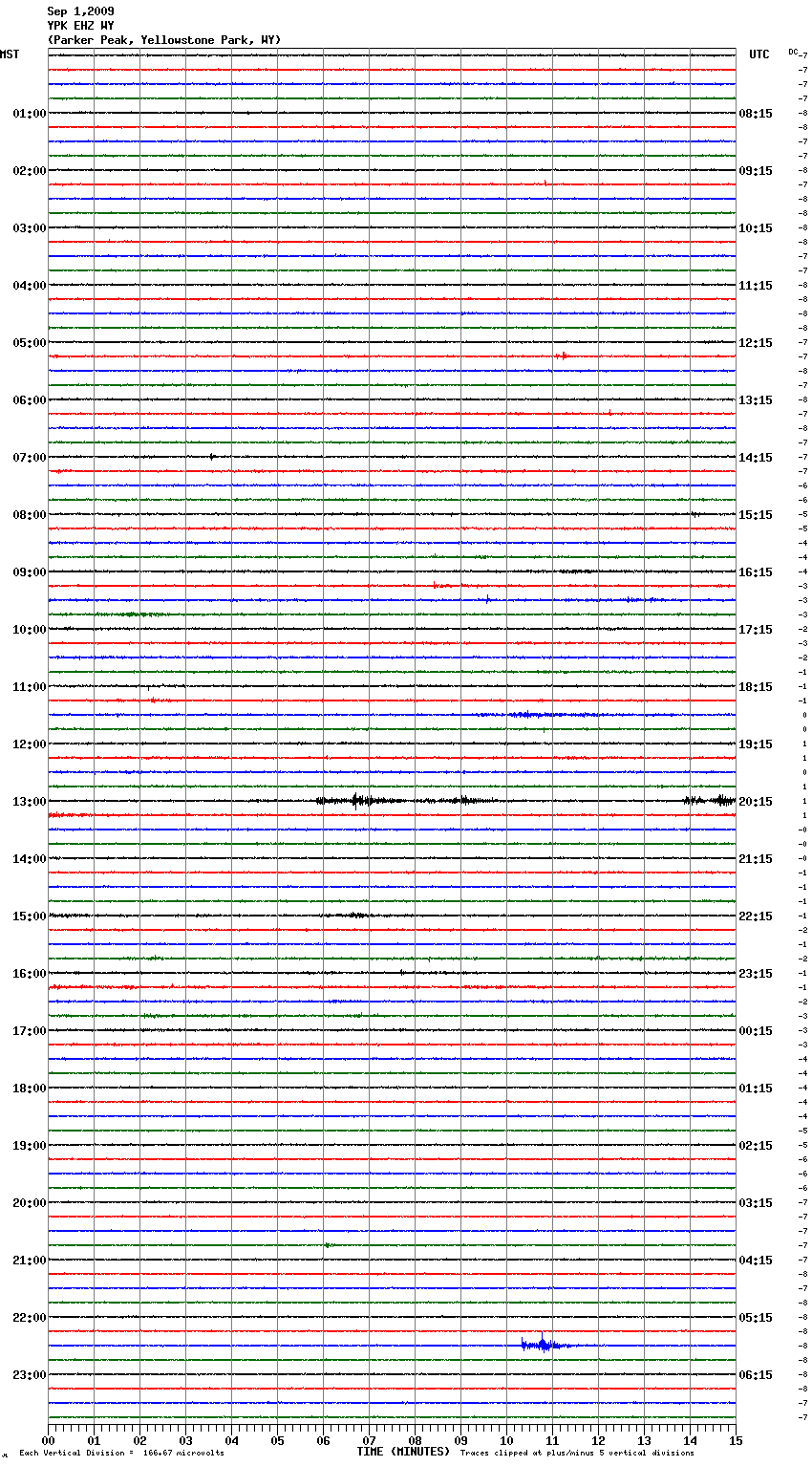Click minute '07' tick label on bottom axis
The width and height of the screenshot is (812, 1466).
[x=369, y=1440]
